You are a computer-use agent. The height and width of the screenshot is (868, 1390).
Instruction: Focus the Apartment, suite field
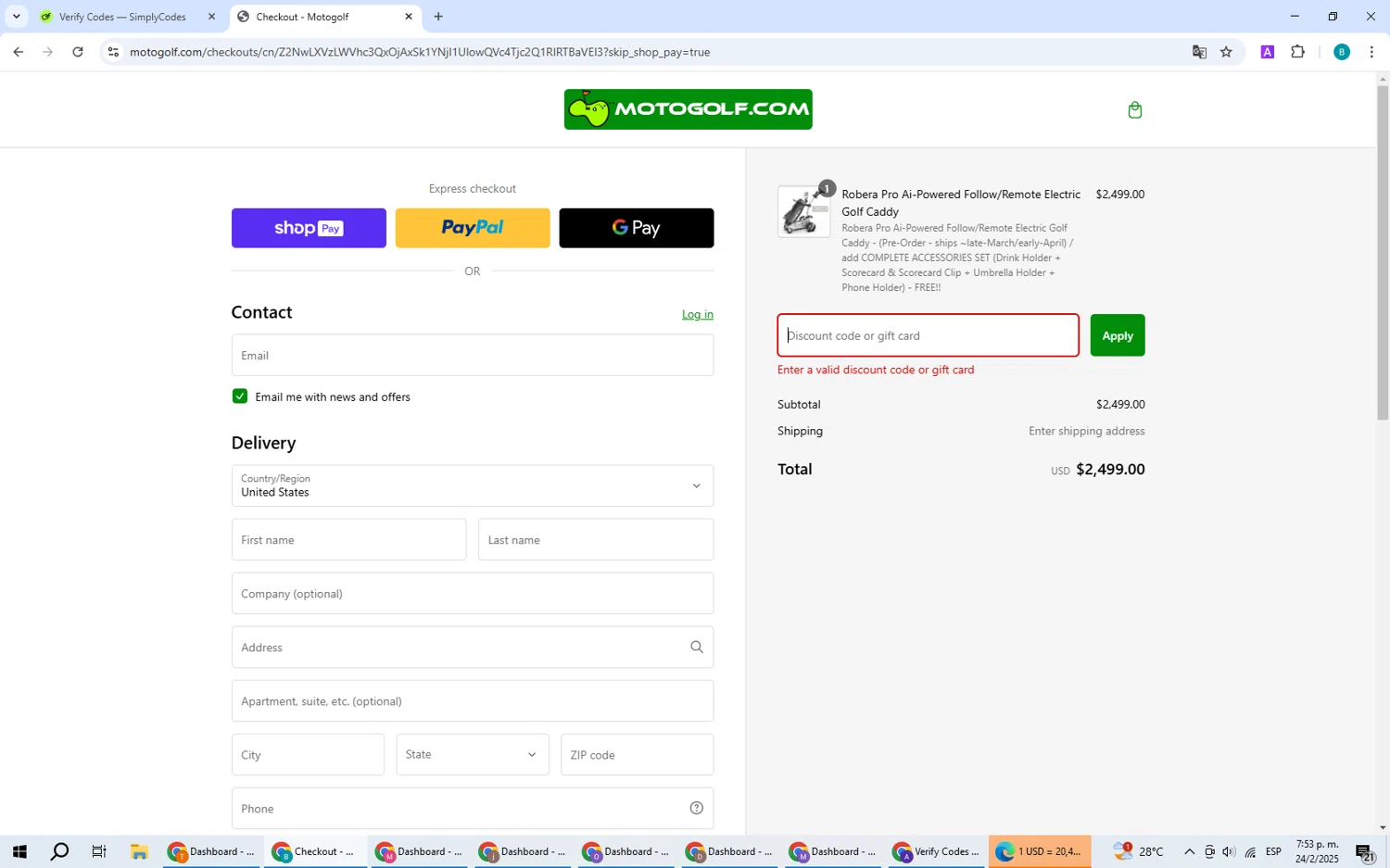point(473,701)
